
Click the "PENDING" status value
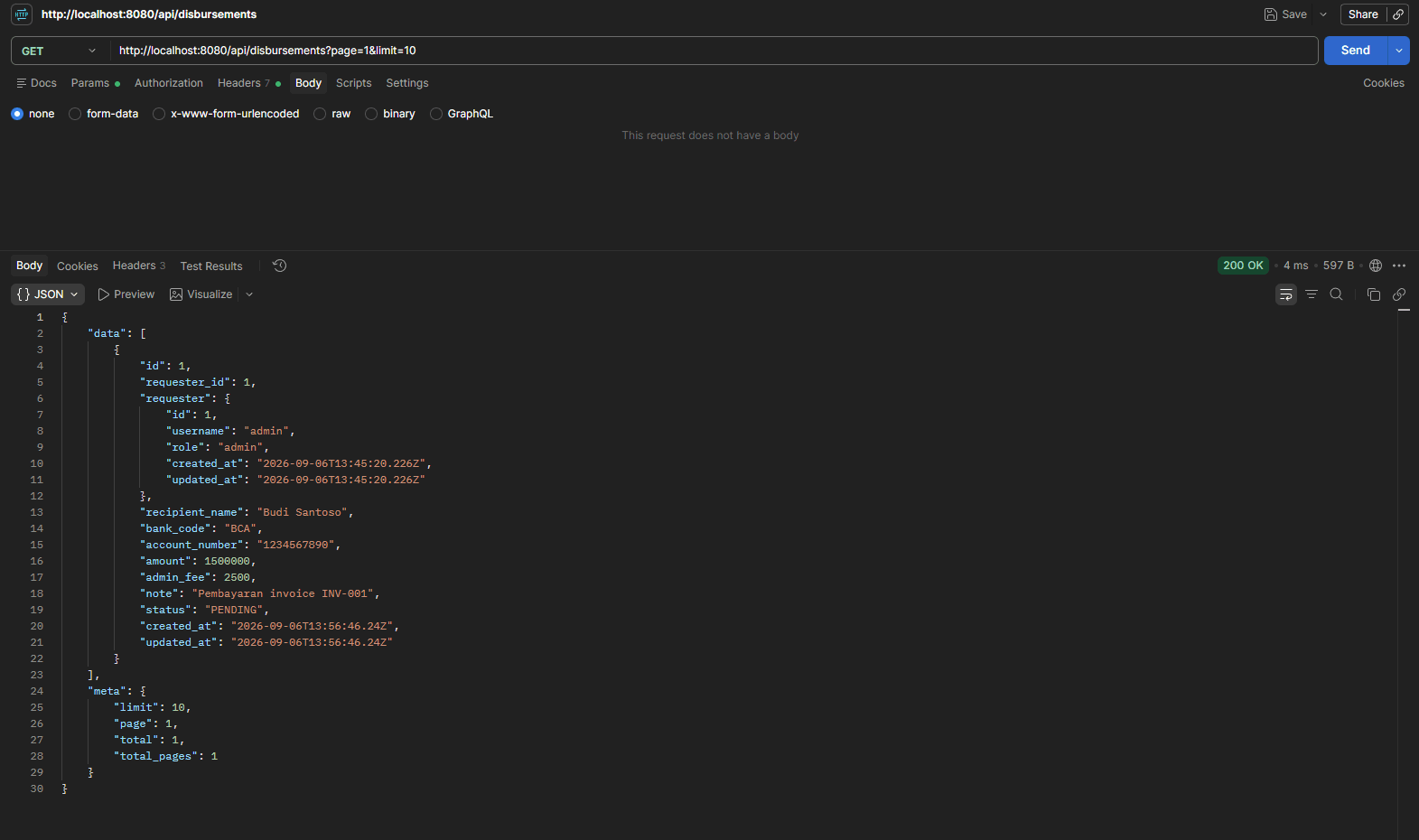point(234,610)
